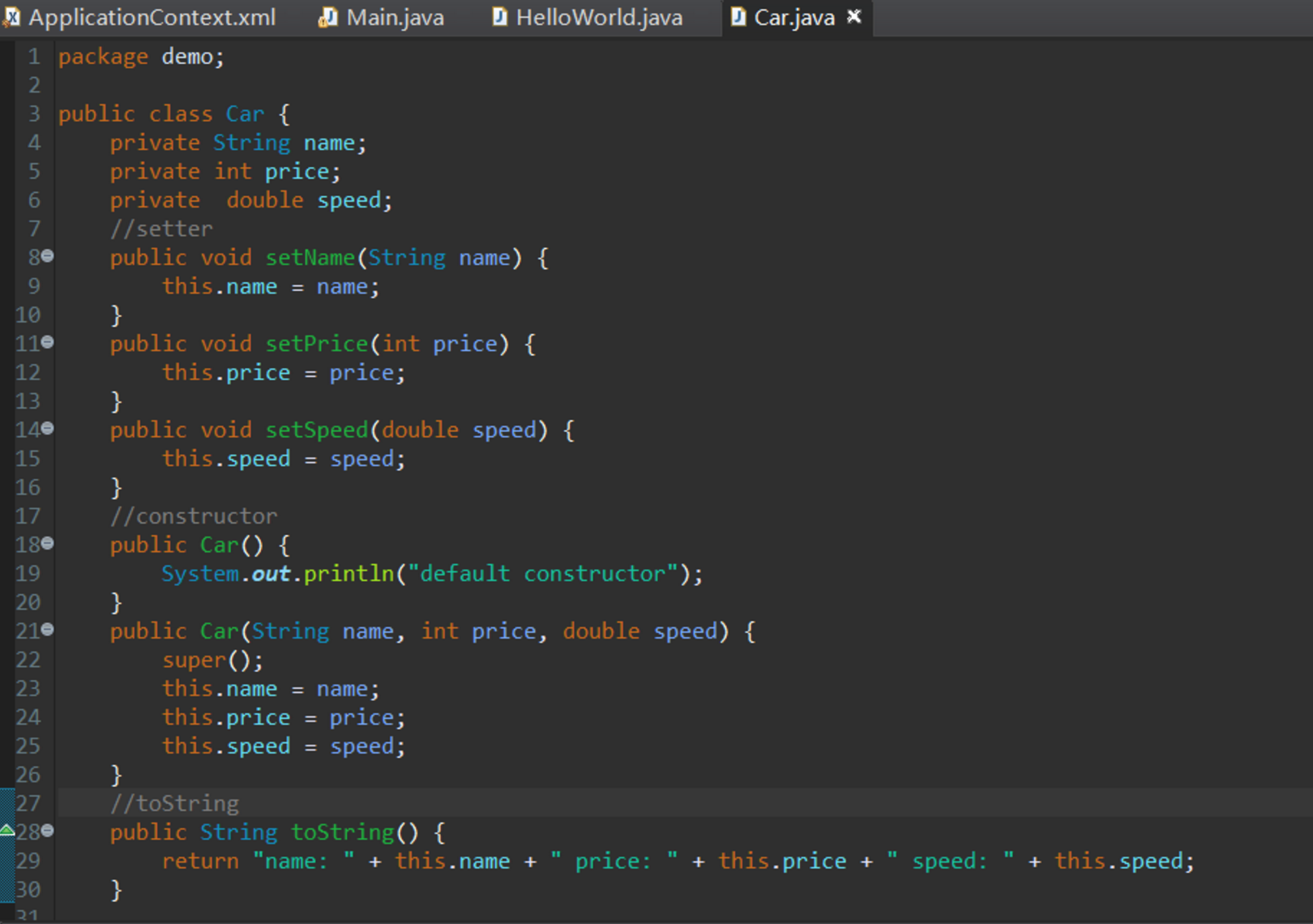The image size is (1313, 924).
Task: Click the Java file icon on Main.java tab
Action: [327, 17]
